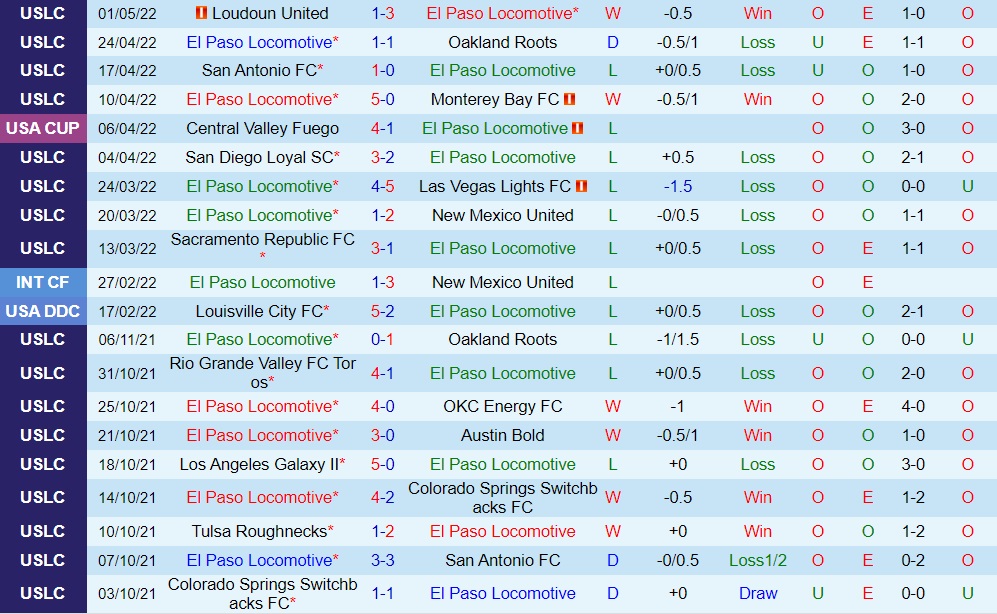This screenshot has height=614, width=997.
Task: Open the 4-5 match score details
Action: coord(382,187)
